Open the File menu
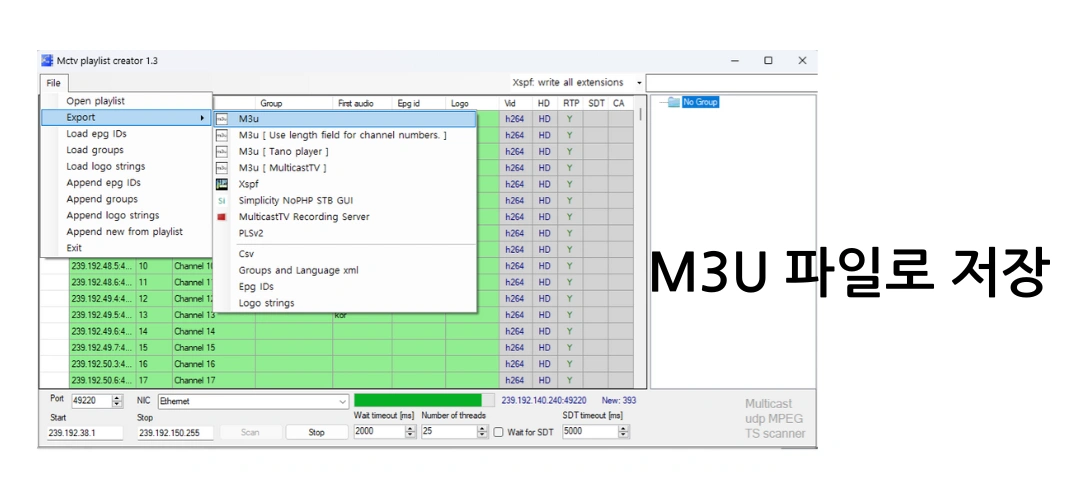The width and height of the screenshot is (1080, 500). point(54,83)
